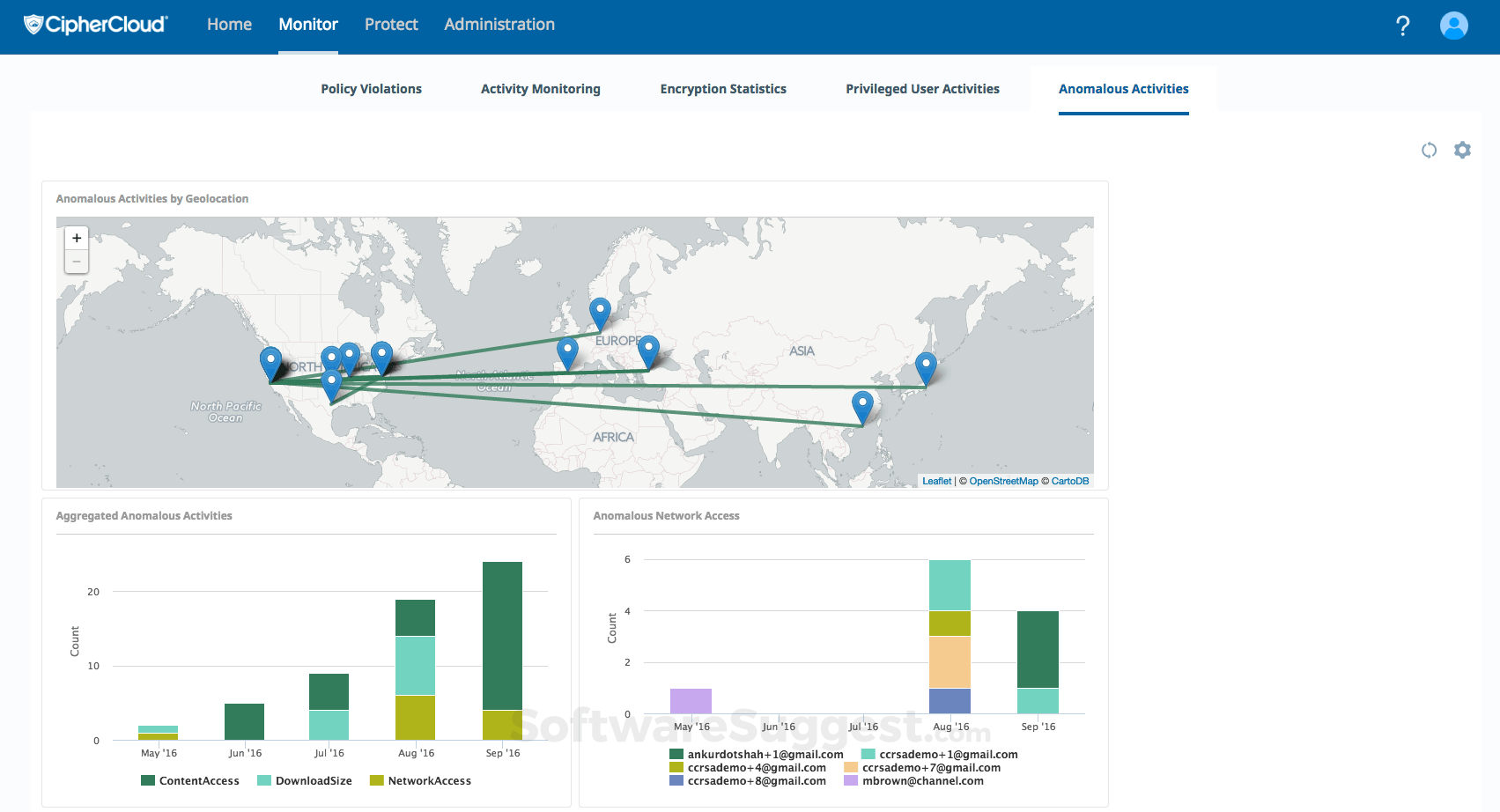The height and width of the screenshot is (812, 1500).
Task: Open dashboard settings gear icon
Action: point(1462,151)
